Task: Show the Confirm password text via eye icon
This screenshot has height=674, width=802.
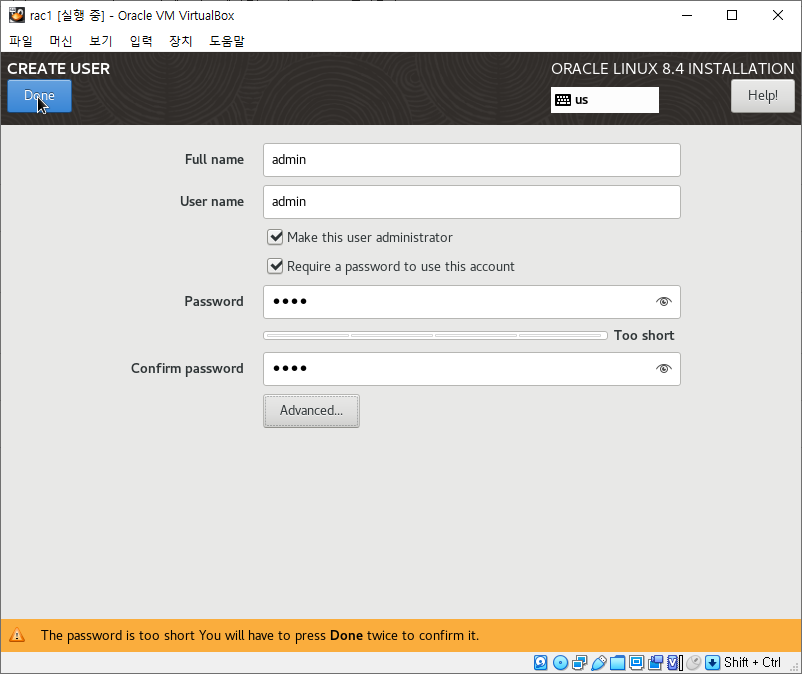Action: tap(663, 369)
